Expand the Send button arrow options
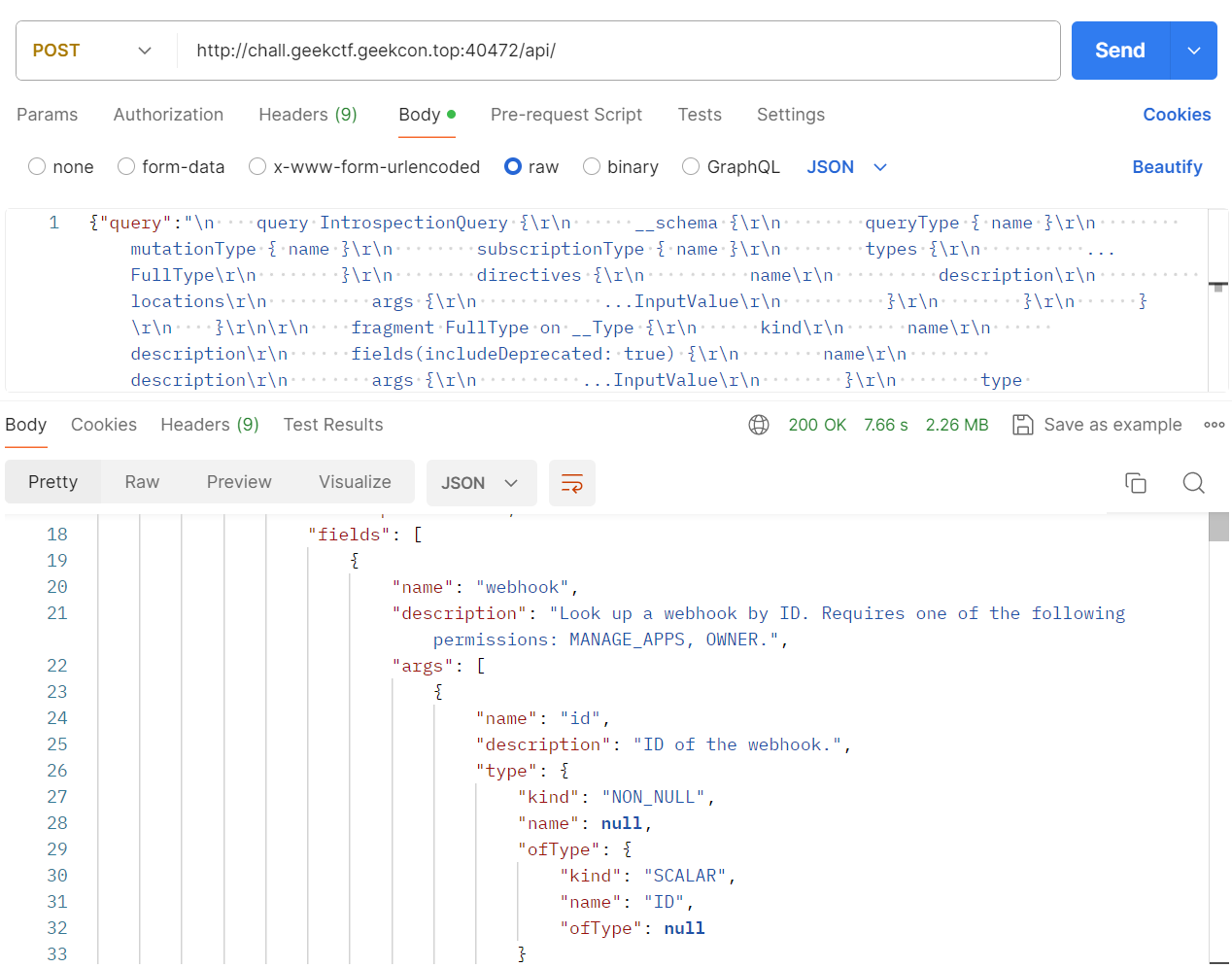Viewport: 1232px width, 968px height. point(1194,51)
